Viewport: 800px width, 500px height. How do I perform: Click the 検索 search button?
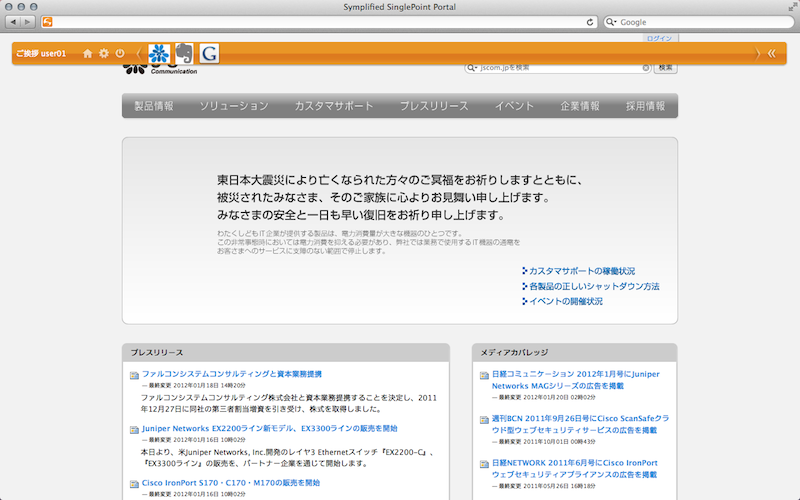(x=667, y=68)
